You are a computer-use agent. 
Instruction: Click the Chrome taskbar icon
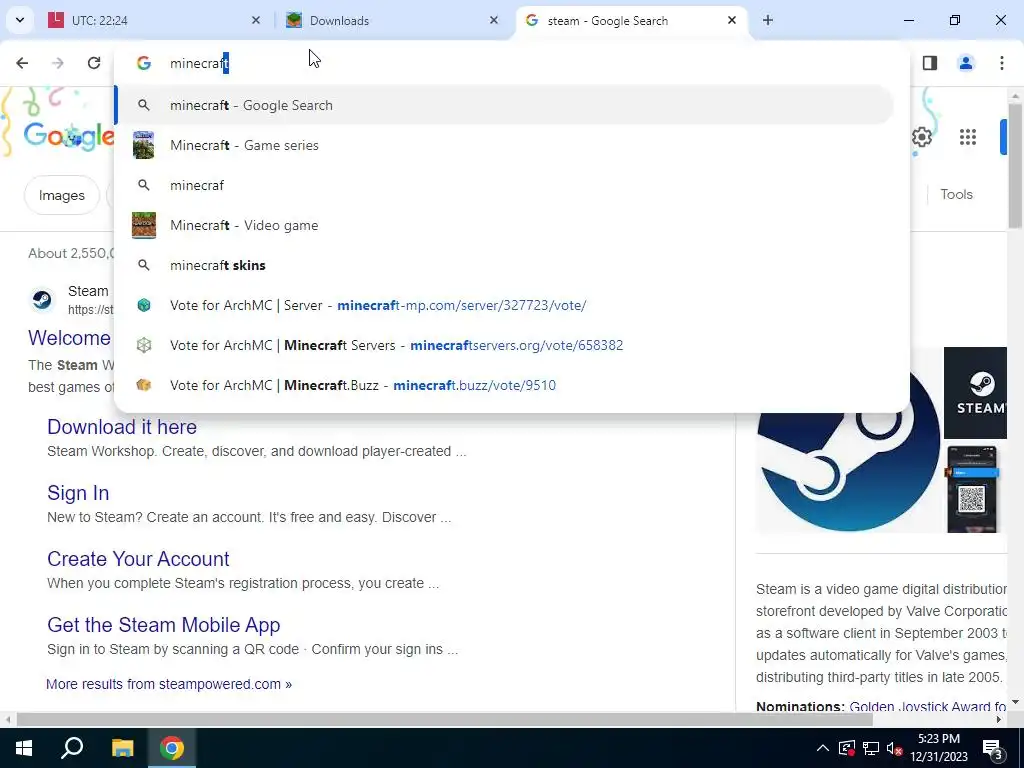pos(172,748)
